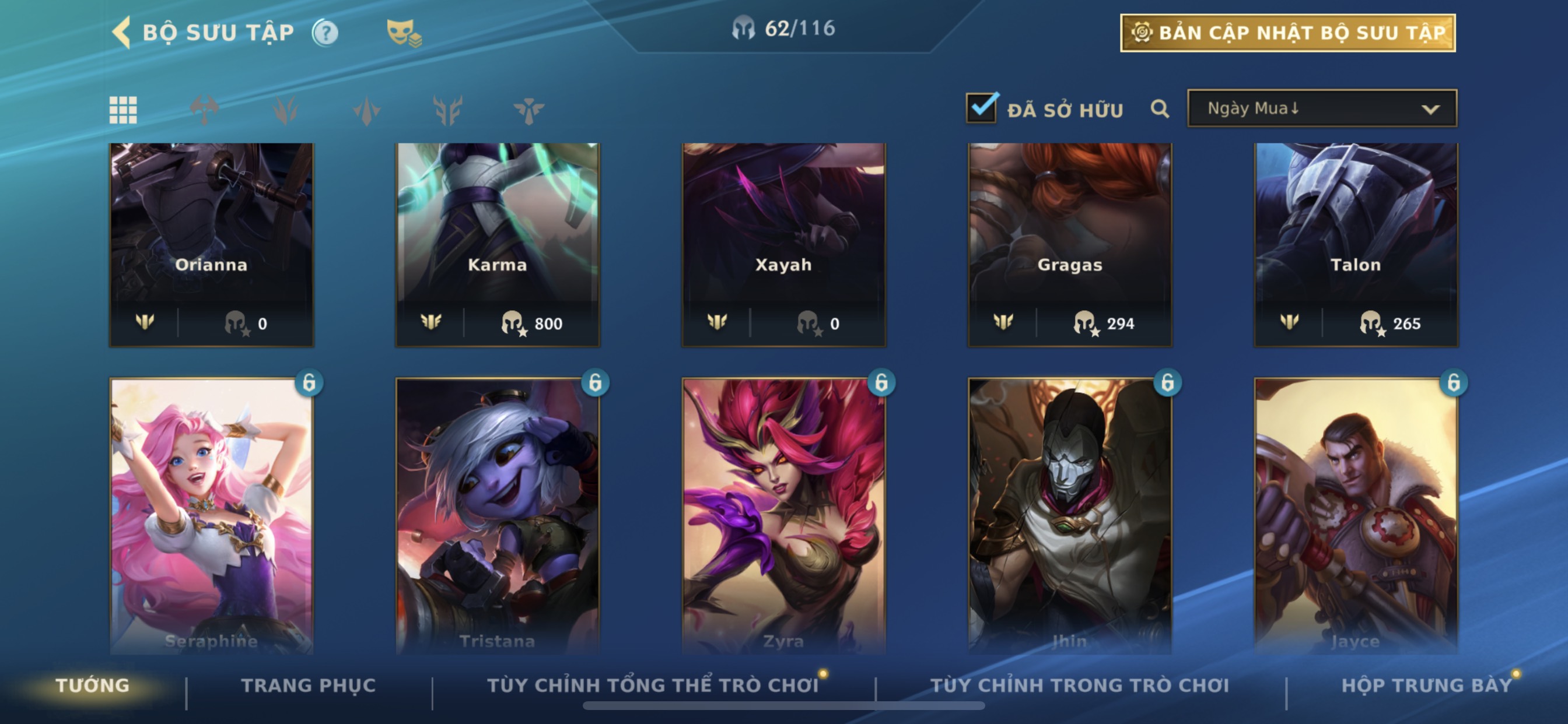
Task: Uncheck the Đã Sở Hữu checkbox
Action: point(981,108)
